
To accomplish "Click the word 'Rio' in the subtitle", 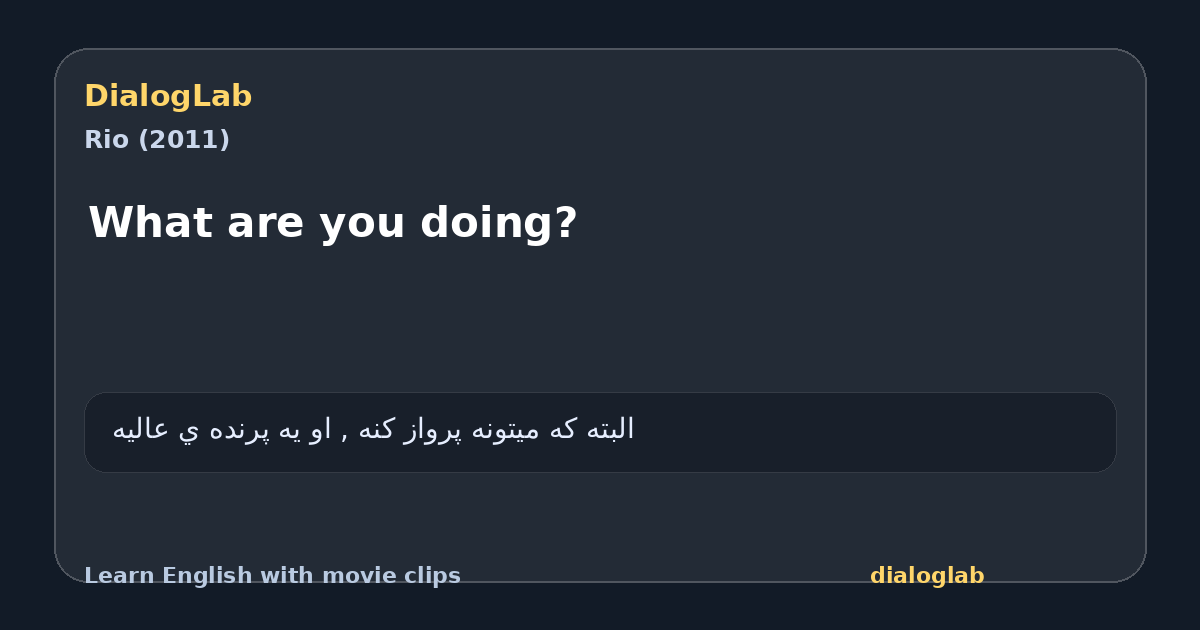I will 106,140.
